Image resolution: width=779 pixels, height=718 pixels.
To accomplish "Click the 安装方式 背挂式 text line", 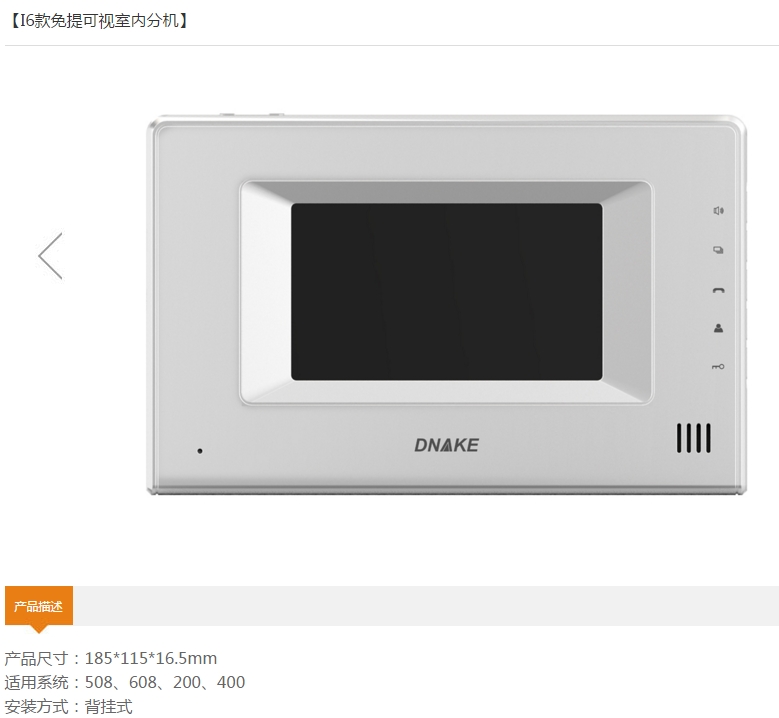I will coord(69,706).
